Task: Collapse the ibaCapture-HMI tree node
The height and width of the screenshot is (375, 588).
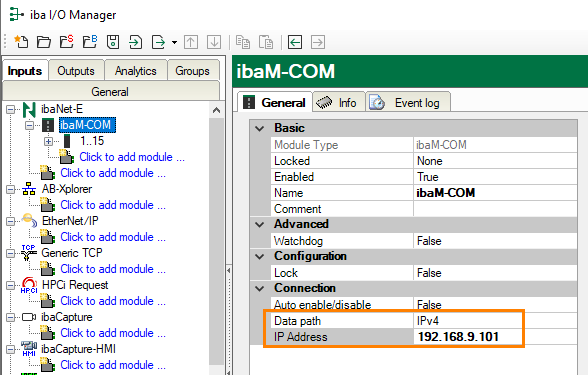Action: click(x=10, y=349)
